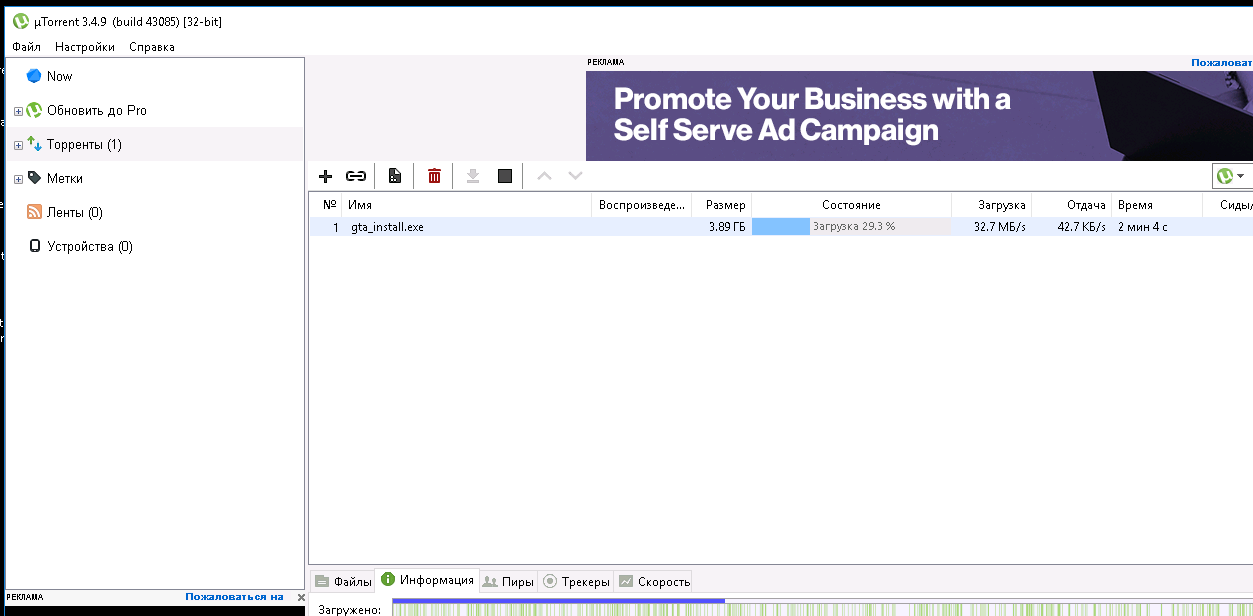
Task: Sort the list by the Состояние column header
Action: click(x=852, y=205)
